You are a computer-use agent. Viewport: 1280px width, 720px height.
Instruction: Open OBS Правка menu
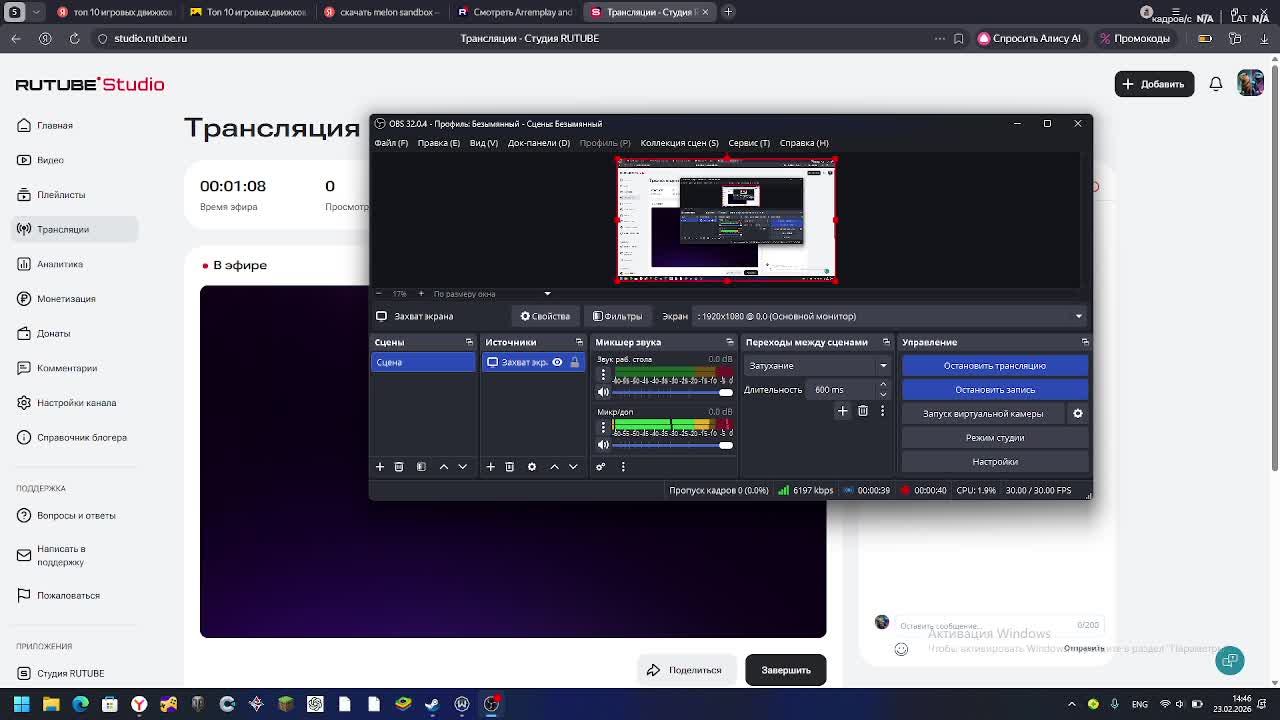point(439,143)
